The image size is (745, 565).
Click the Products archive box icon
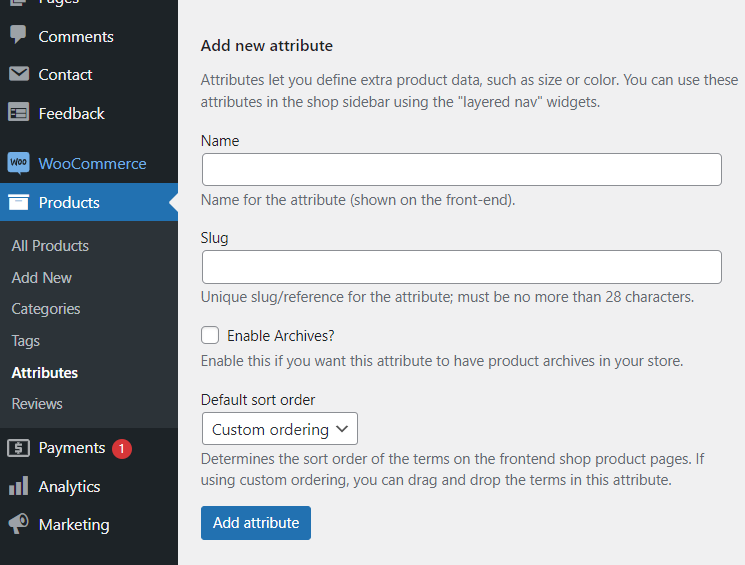[x=18, y=202]
